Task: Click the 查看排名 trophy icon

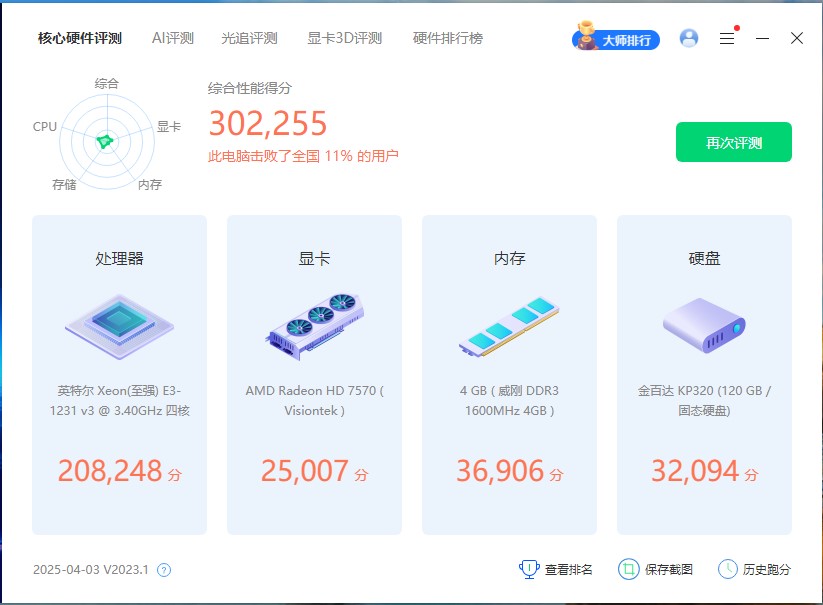Action: pos(529,569)
